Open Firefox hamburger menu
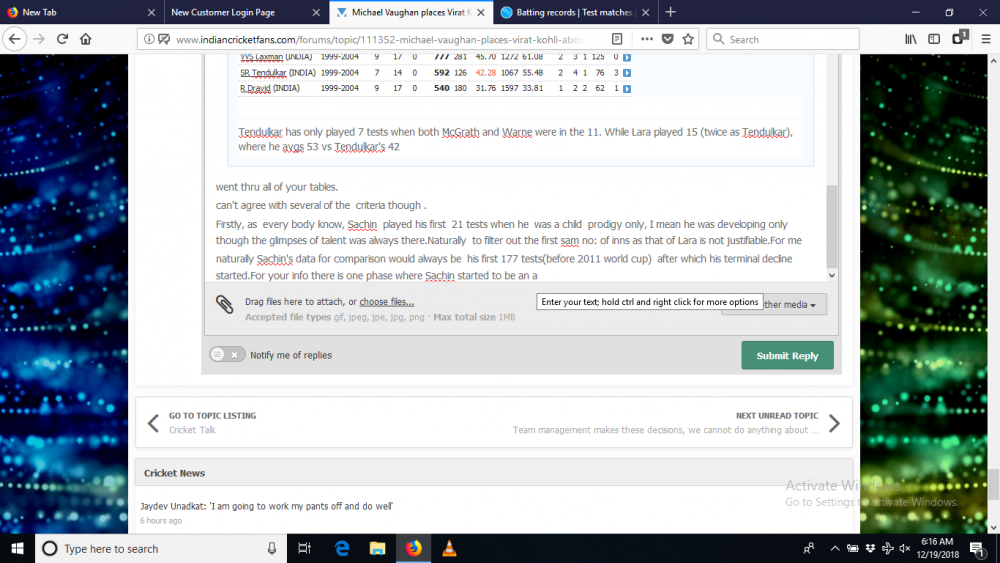Viewport: 1000px width, 563px height. pos(986,39)
